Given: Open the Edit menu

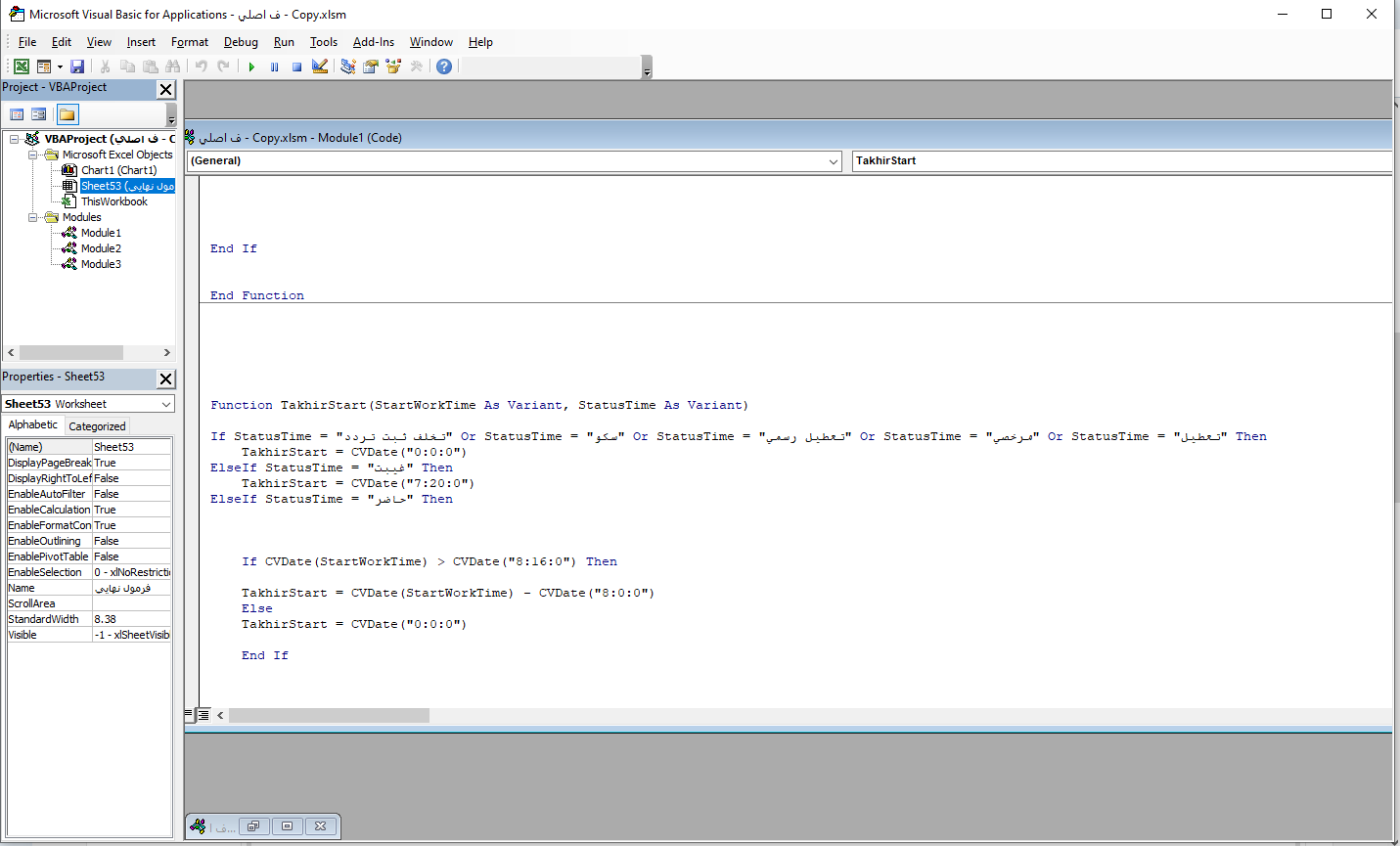Looking at the screenshot, I should tap(62, 42).
